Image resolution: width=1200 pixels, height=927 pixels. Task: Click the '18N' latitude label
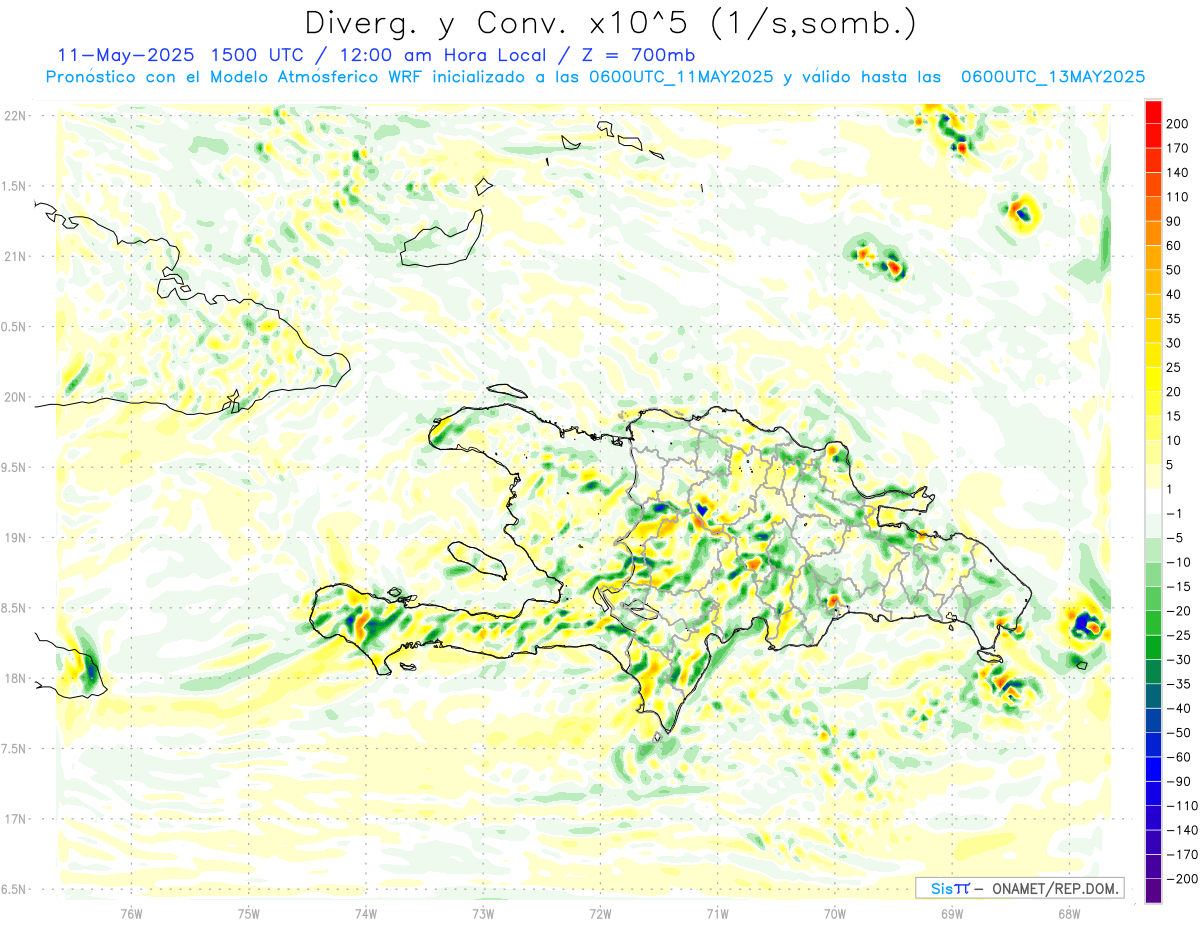coord(15,678)
